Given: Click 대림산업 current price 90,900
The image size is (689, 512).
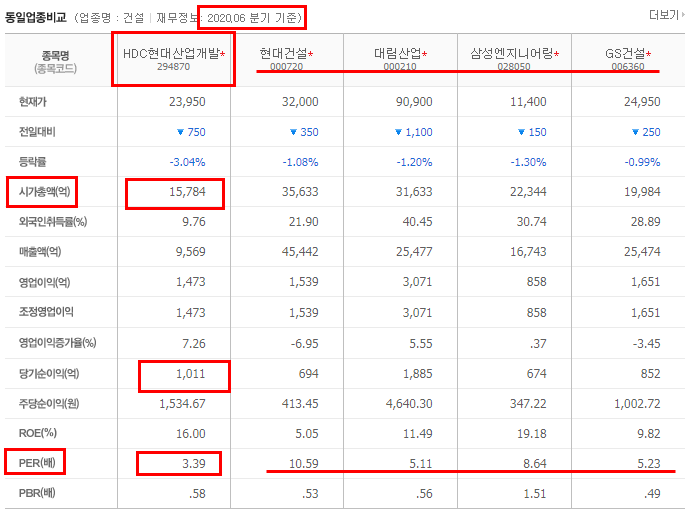Looking at the screenshot, I should click(x=414, y=102).
